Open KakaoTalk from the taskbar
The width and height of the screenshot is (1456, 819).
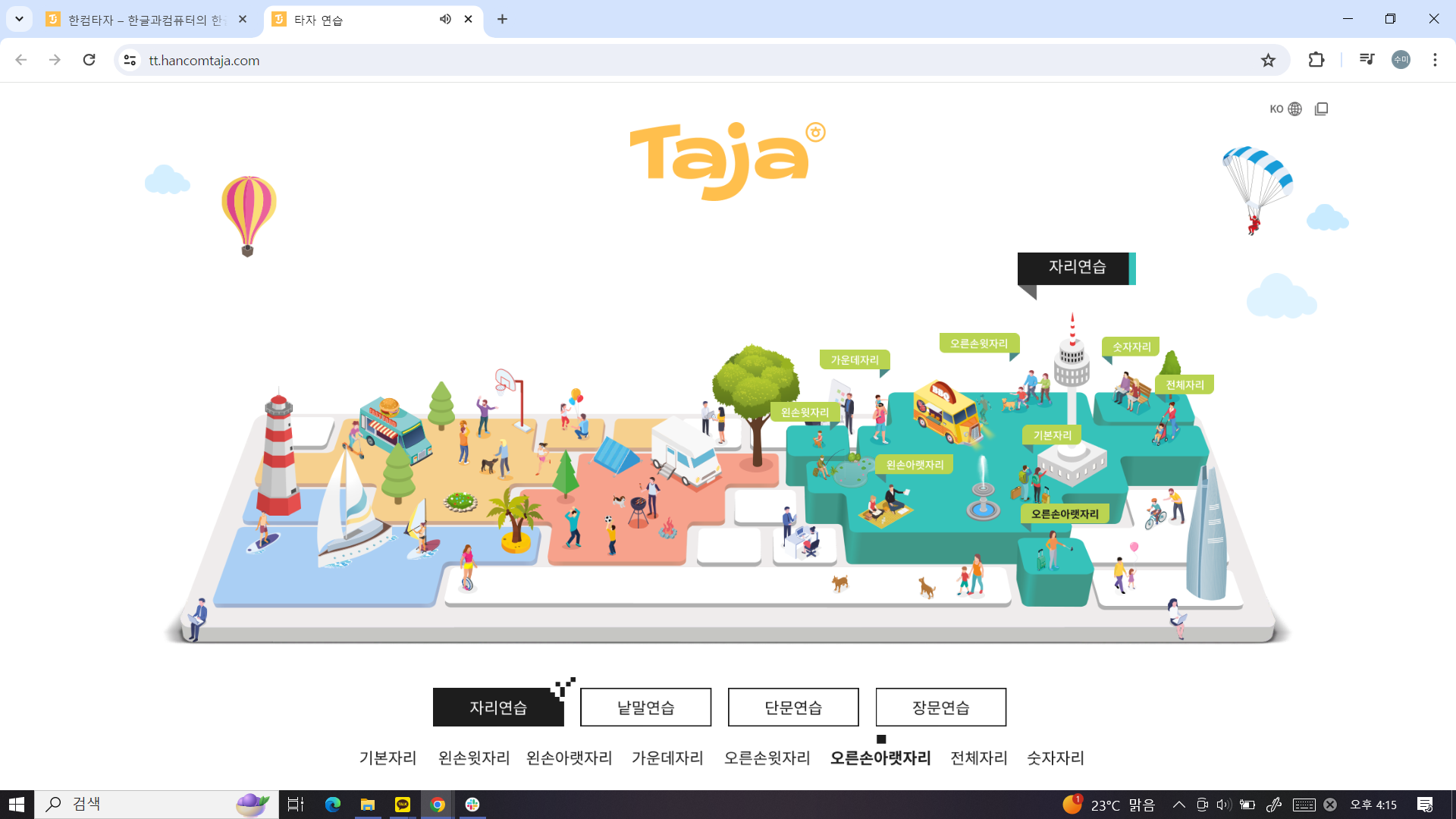[403, 805]
